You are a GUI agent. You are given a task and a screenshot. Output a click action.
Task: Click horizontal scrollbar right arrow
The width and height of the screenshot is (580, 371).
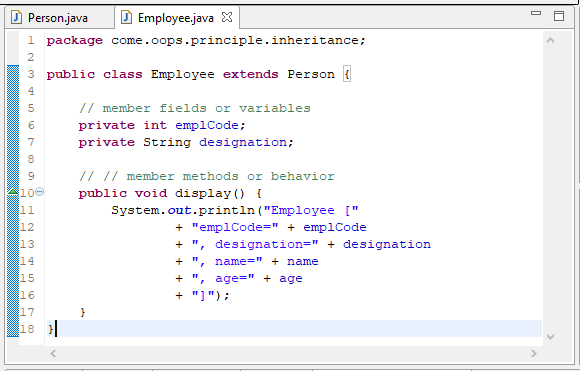tap(533, 354)
